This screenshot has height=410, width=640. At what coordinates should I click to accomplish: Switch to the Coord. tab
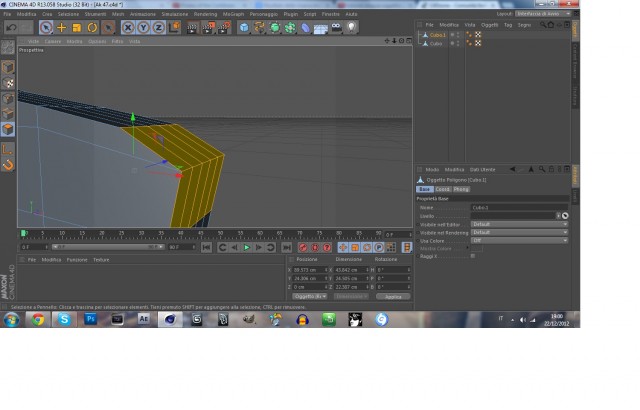pos(442,189)
